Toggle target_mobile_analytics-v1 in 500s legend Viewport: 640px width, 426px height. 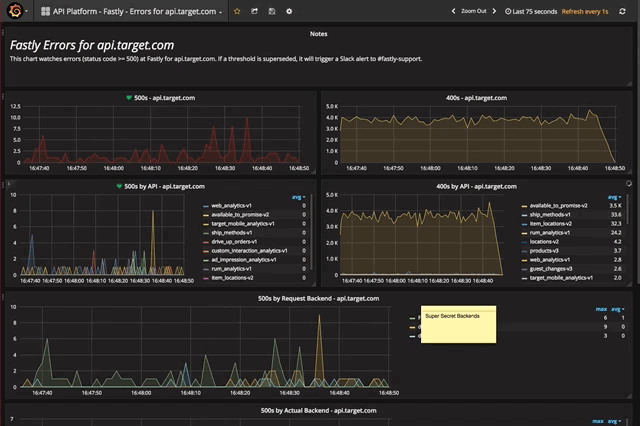(243, 224)
